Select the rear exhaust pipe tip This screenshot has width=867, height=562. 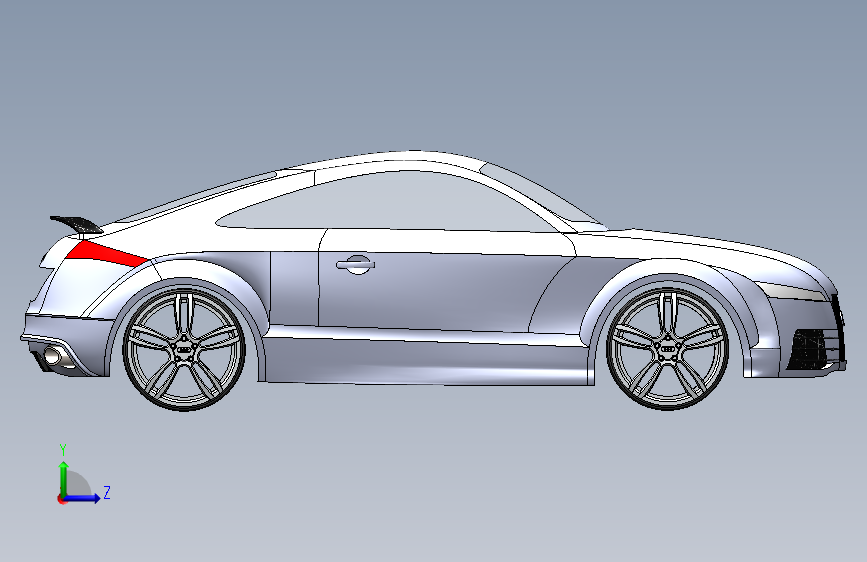pyautogui.click(x=54, y=356)
